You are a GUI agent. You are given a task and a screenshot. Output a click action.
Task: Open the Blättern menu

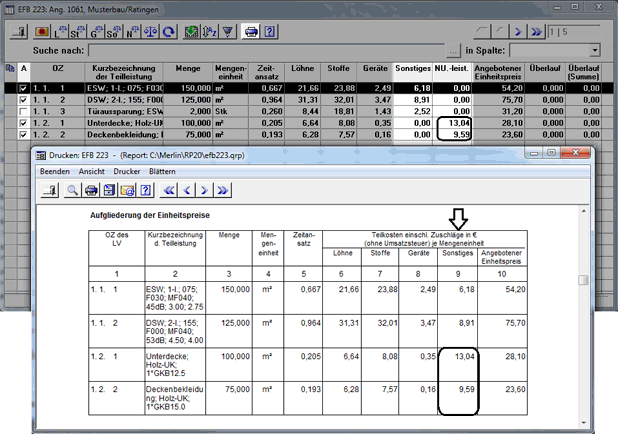pos(163,172)
